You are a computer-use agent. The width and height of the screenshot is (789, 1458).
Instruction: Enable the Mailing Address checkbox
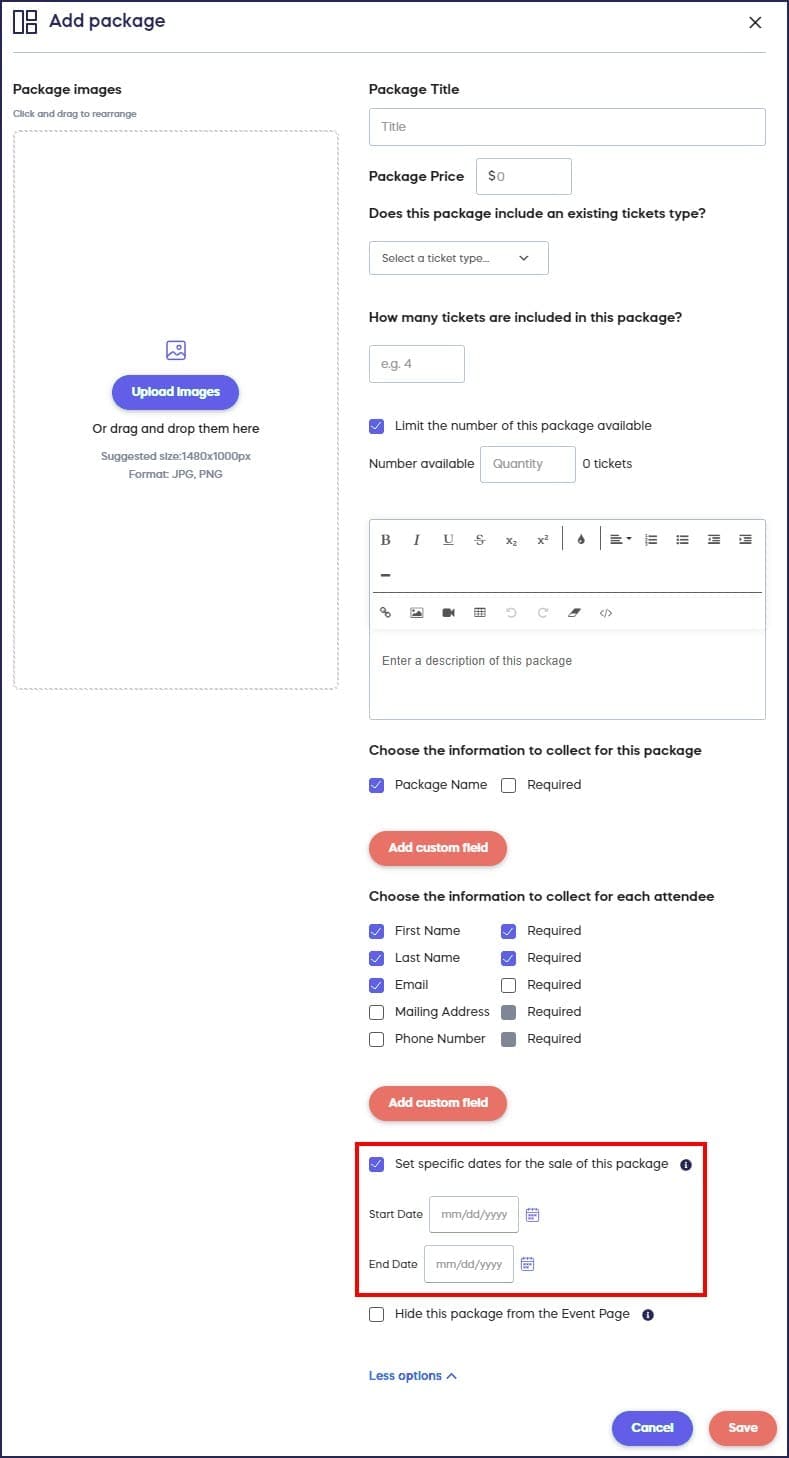click(377, 1012)
